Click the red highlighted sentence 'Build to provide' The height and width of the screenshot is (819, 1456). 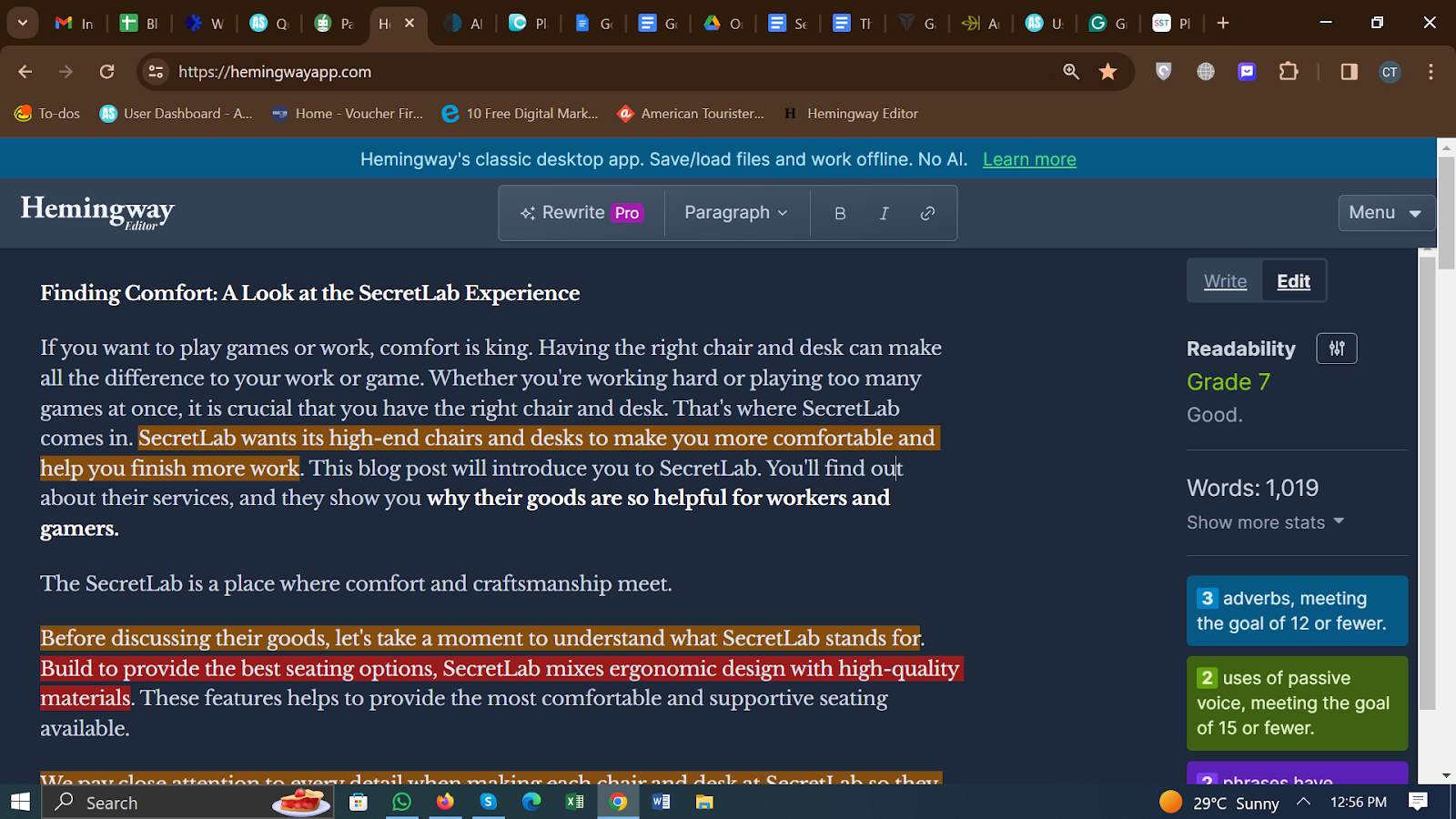[x=500, y=682]
